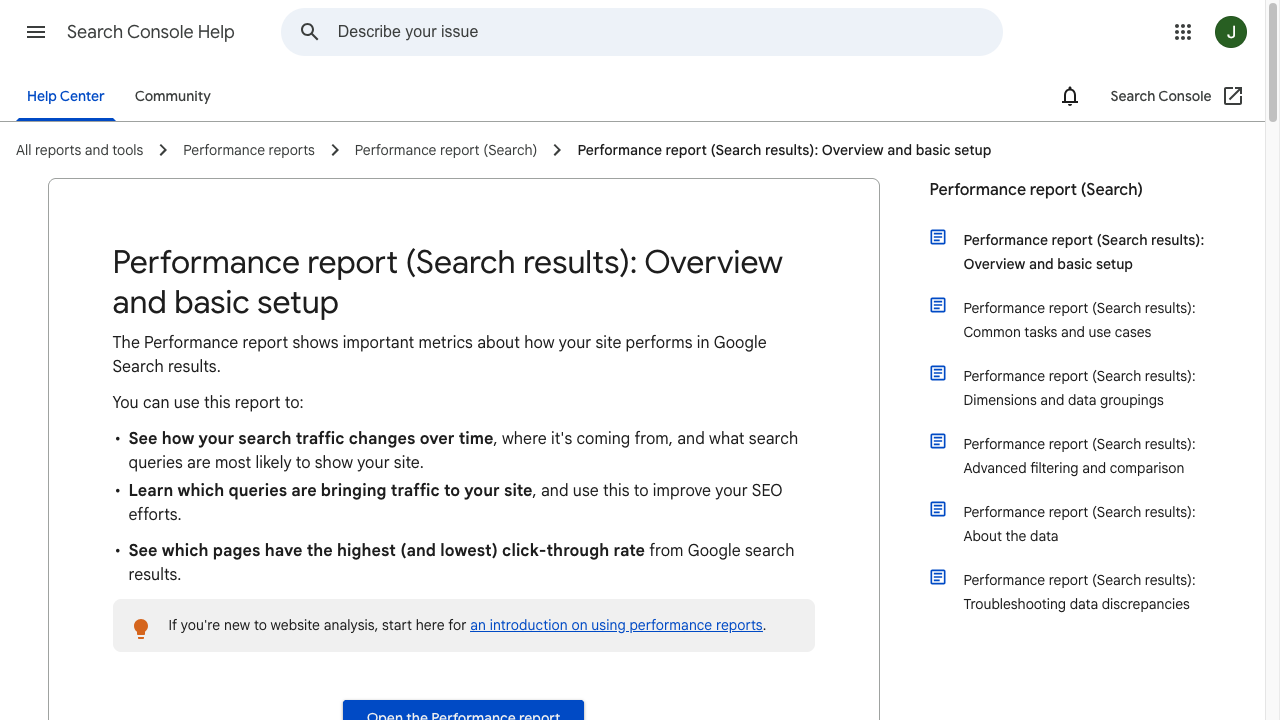Go to Performance reports breadcrumb
Viewport: 1280px width, 720px height.
pos(249,150)
